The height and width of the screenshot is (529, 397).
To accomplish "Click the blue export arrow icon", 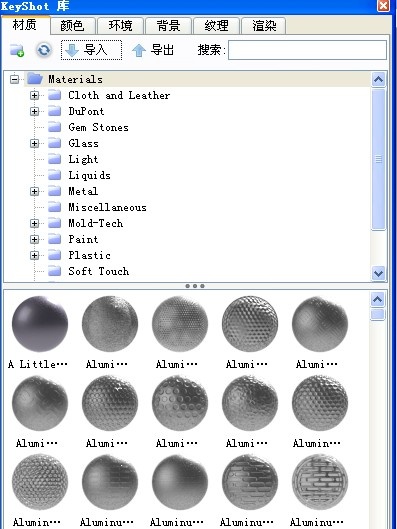I will click(139, 51).
